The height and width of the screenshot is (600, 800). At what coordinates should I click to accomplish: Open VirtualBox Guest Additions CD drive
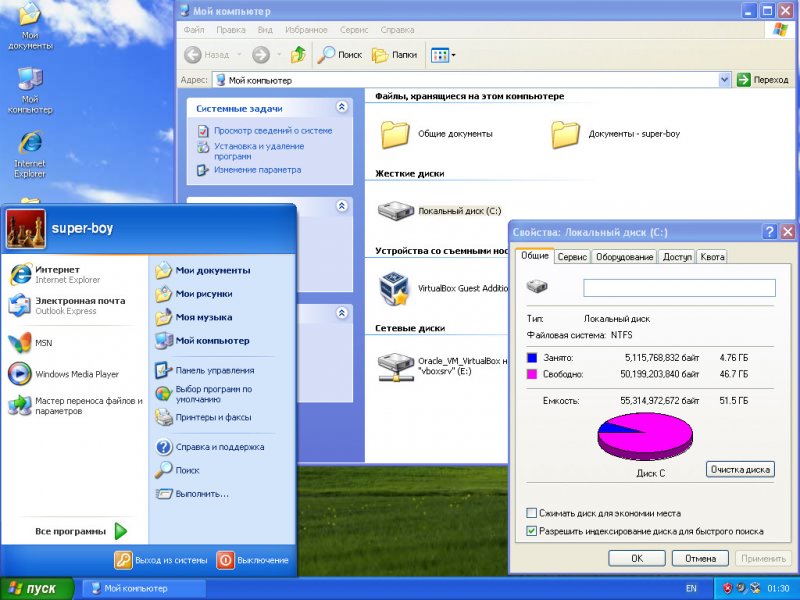point(443,288)
